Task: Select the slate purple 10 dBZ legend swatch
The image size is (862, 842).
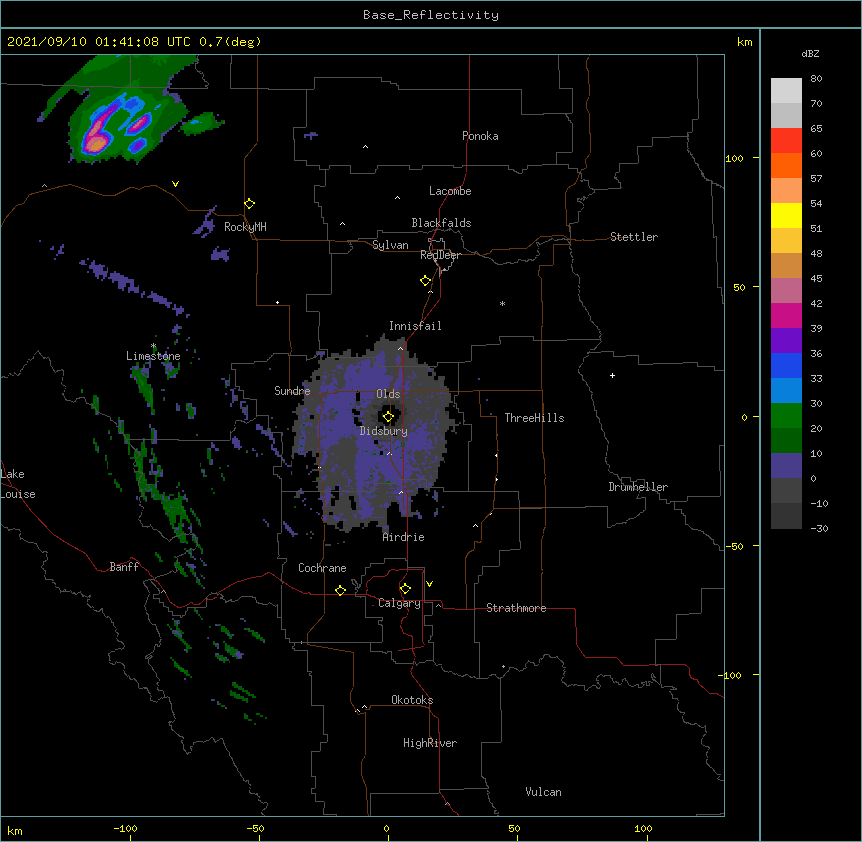Action: coord(786,466)
